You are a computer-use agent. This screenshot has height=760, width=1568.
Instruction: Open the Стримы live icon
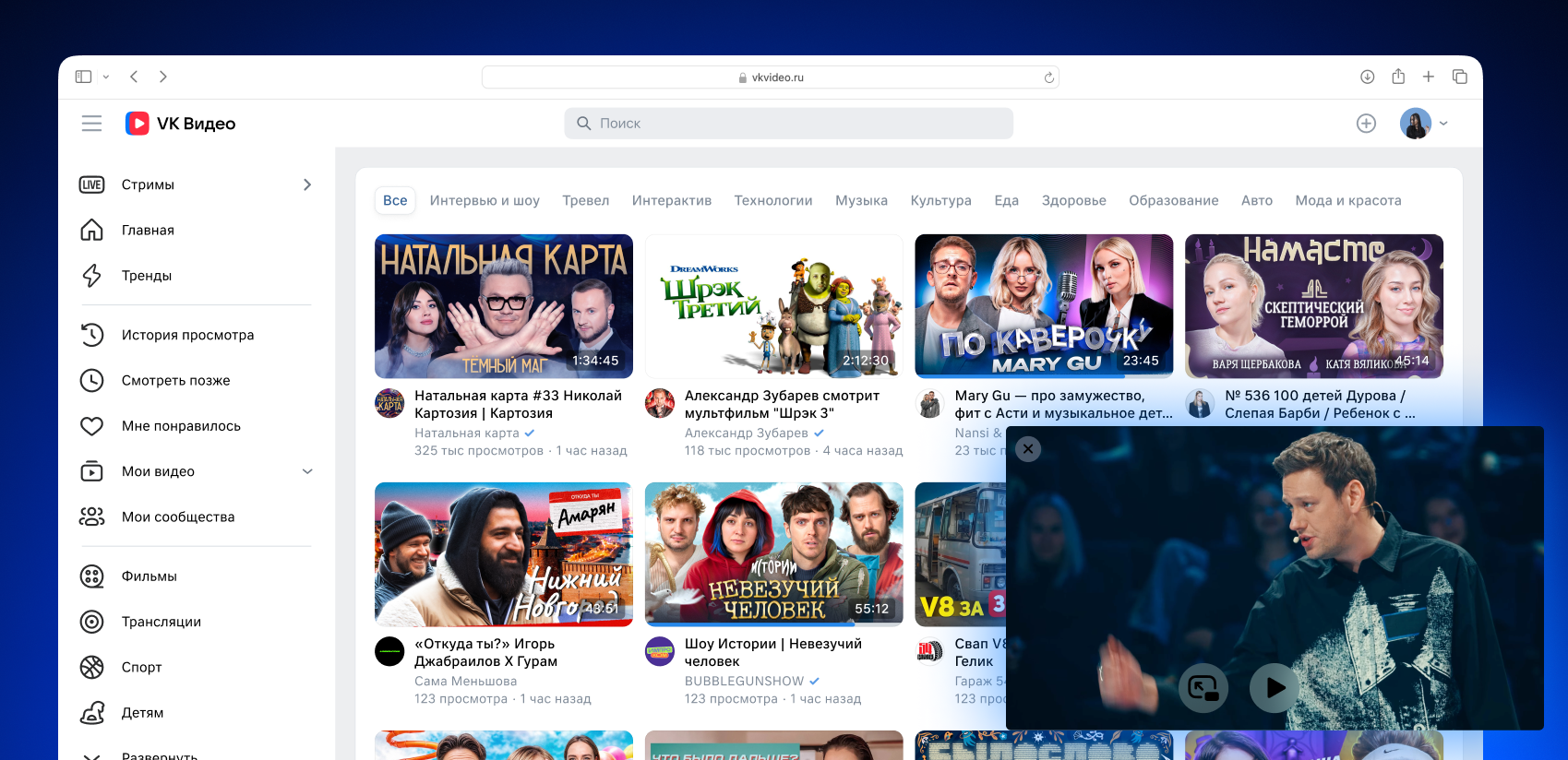coord(91,184)
